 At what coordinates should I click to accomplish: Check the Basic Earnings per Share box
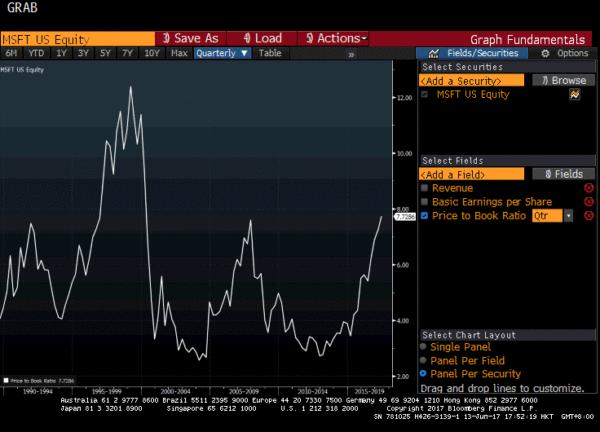pyautogui.click(x=425, y=202)
